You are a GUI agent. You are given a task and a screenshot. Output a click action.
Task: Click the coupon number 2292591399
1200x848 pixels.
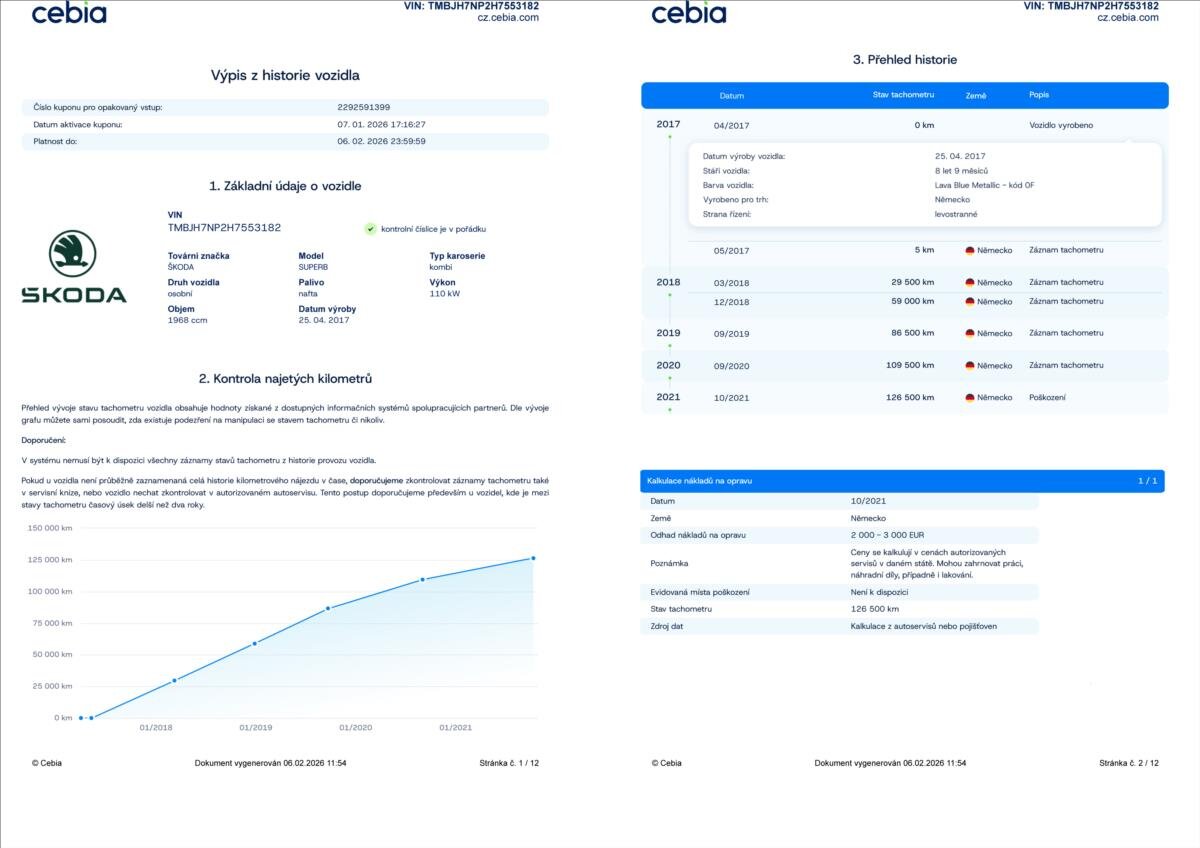(364, 107)
